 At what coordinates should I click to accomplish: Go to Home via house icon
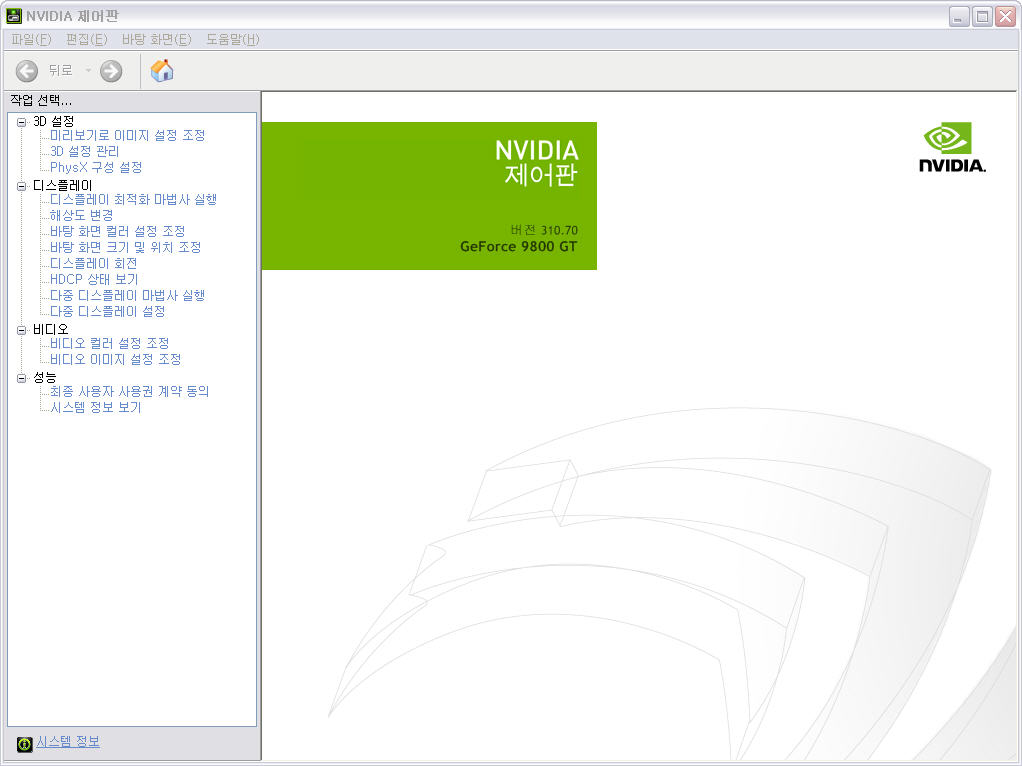162,70
